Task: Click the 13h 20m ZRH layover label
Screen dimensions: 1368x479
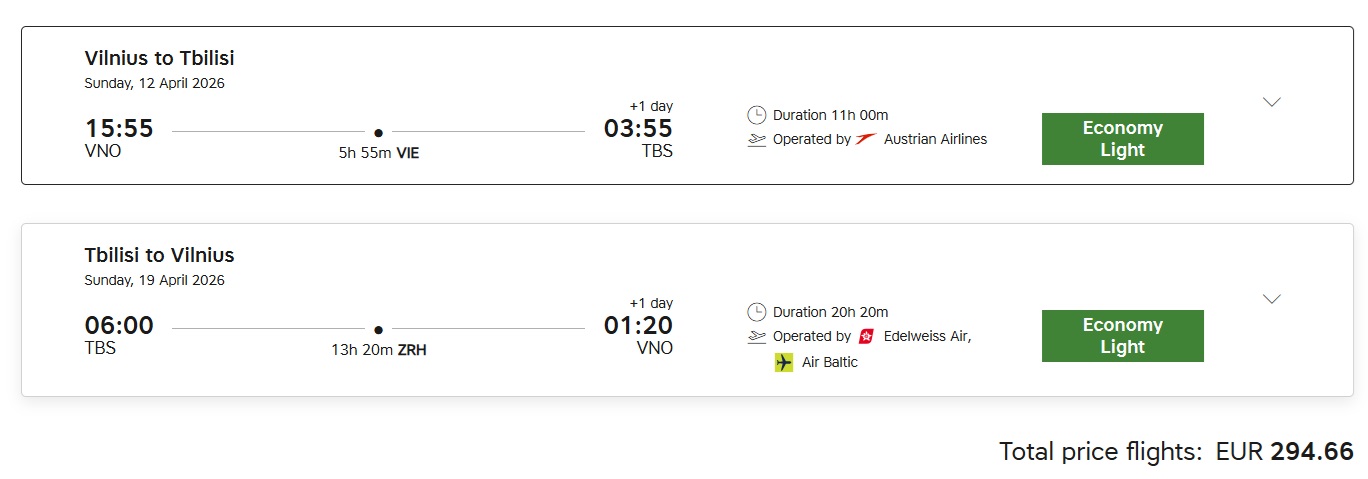Action: click(378, 351)
